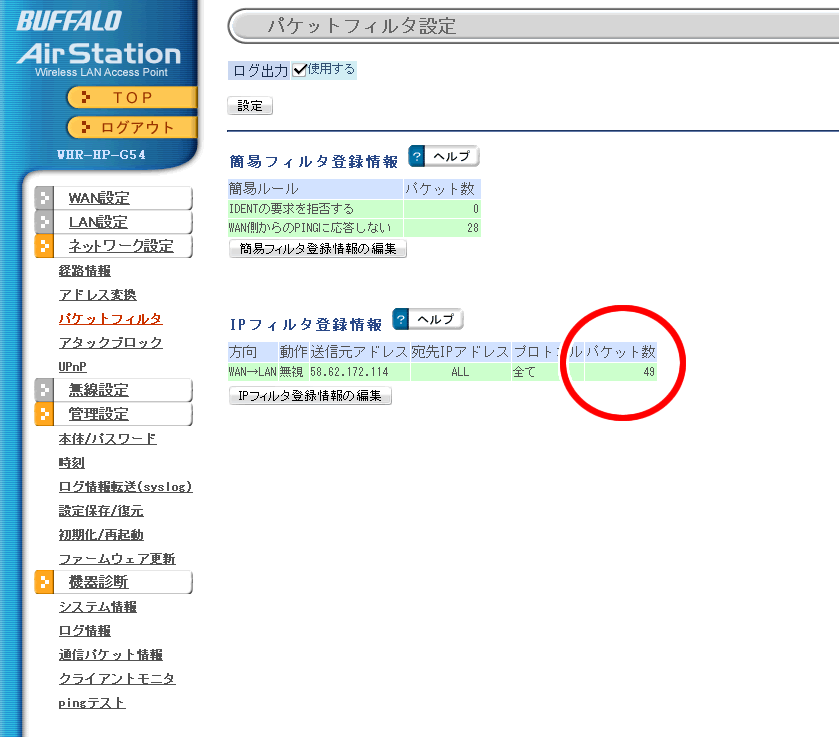The height and width of the screenshot is (737, 839).
Task: Collapse the ネットワーク設定 orange icon
Action: pos(44,246)
